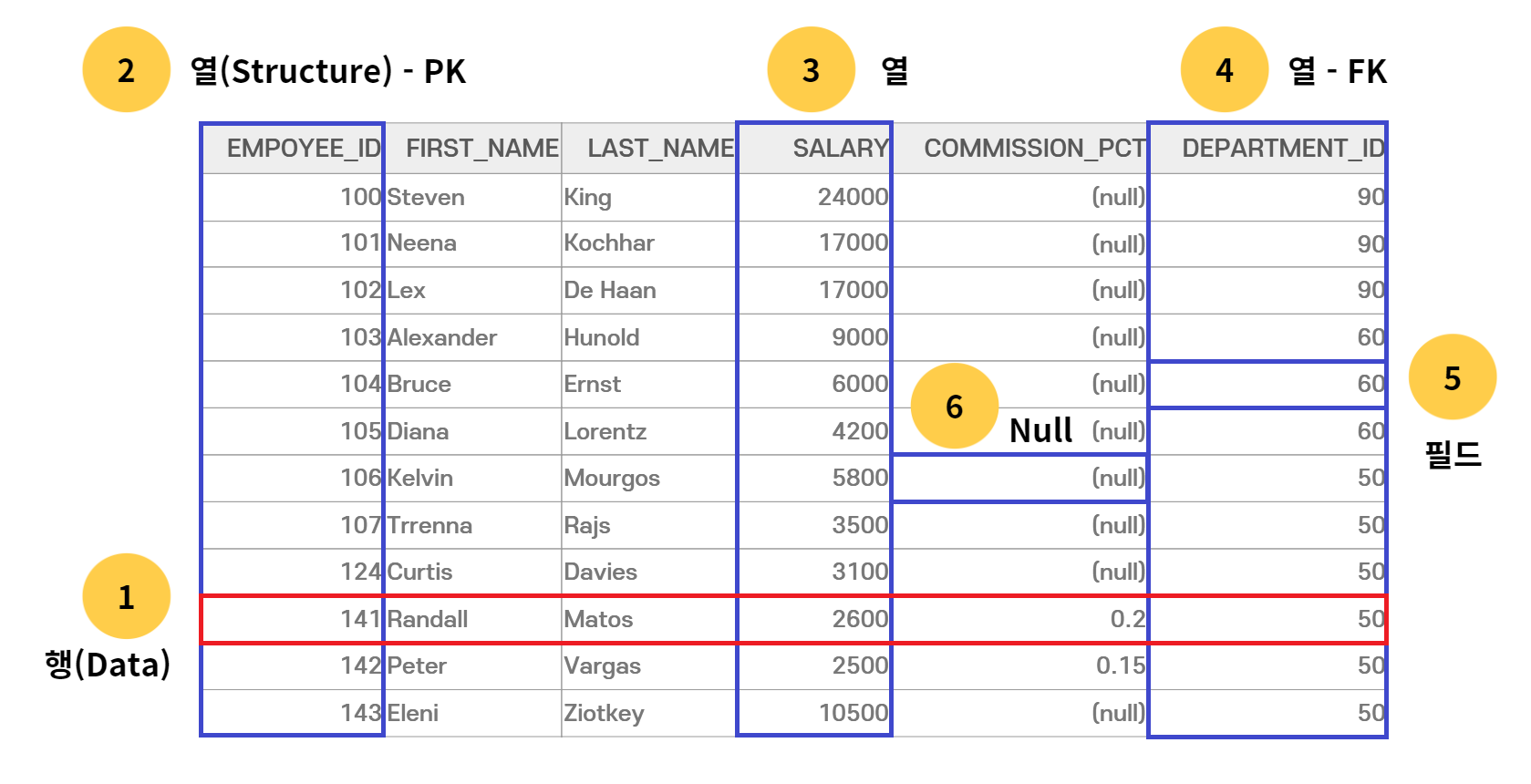Click the commission cell showing 0.15
The width and height of the screenshot is (1531, 784).
click(x=1020, y=665)
